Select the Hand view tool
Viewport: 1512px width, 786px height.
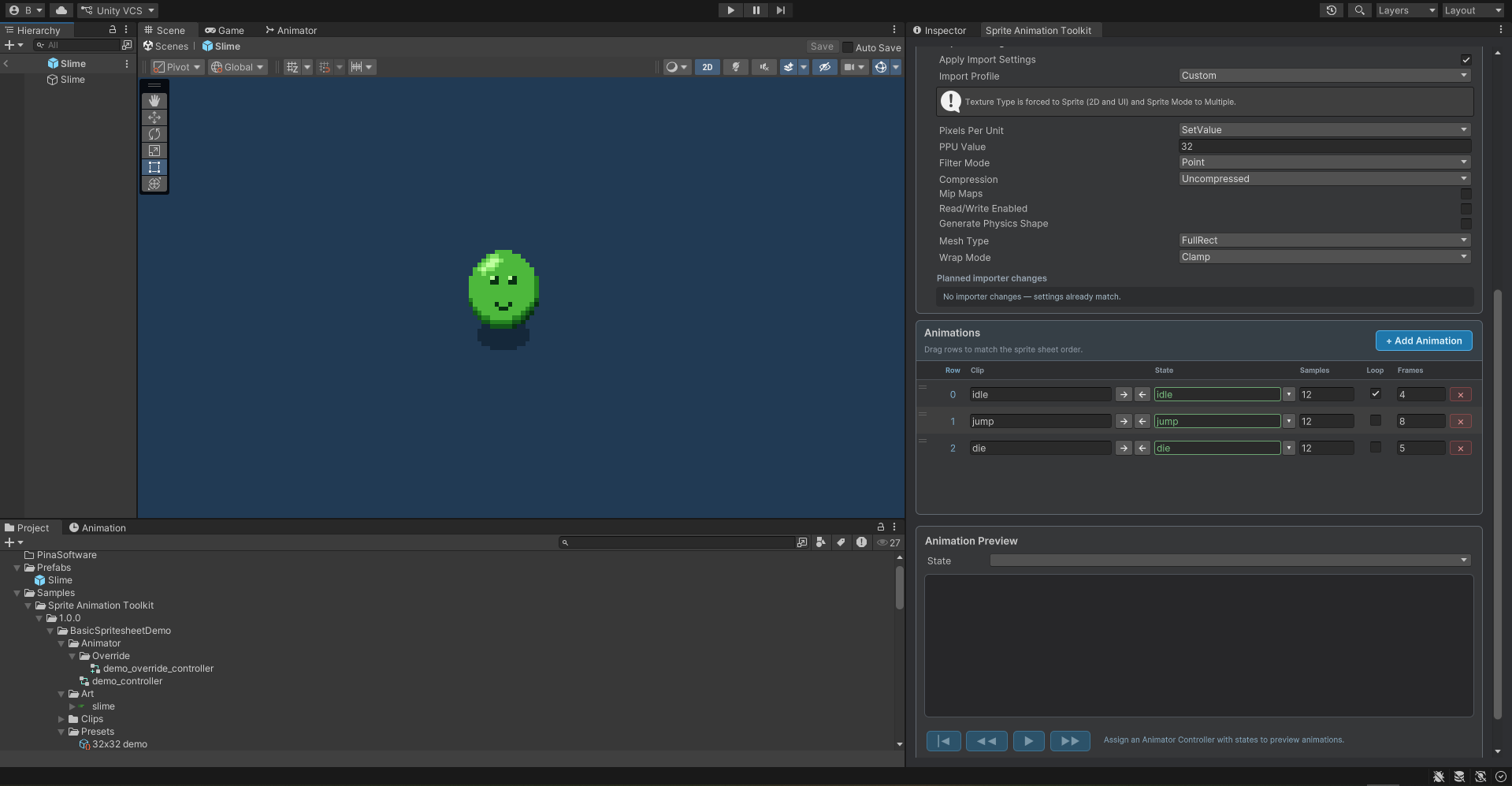click(x=154, y=101)
